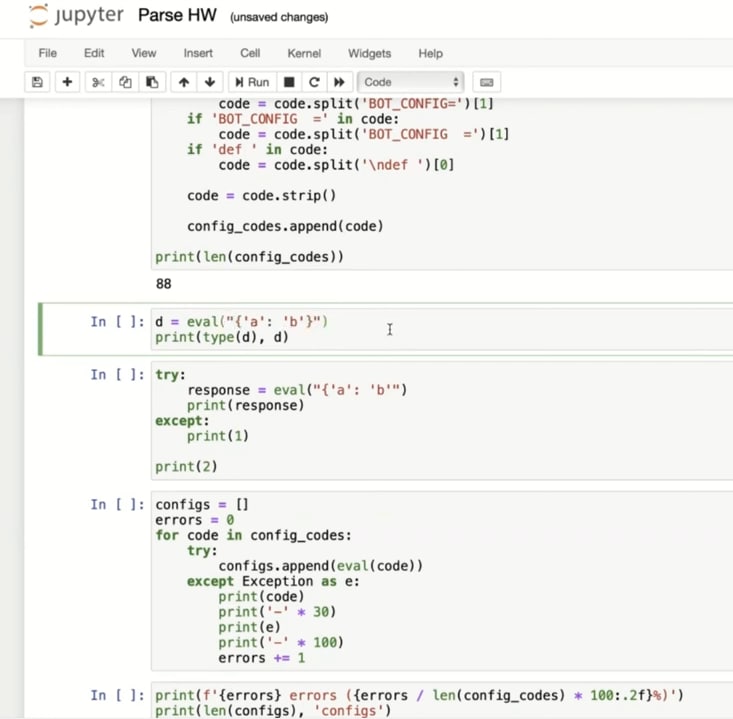Open the Widgets menu

point(369,53)
